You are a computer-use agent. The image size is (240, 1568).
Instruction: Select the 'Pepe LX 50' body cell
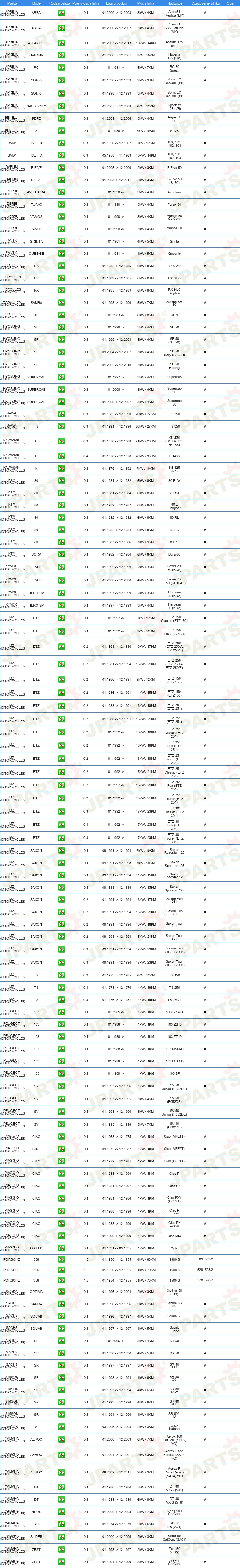pyautogui.click(x=174, y=119)
